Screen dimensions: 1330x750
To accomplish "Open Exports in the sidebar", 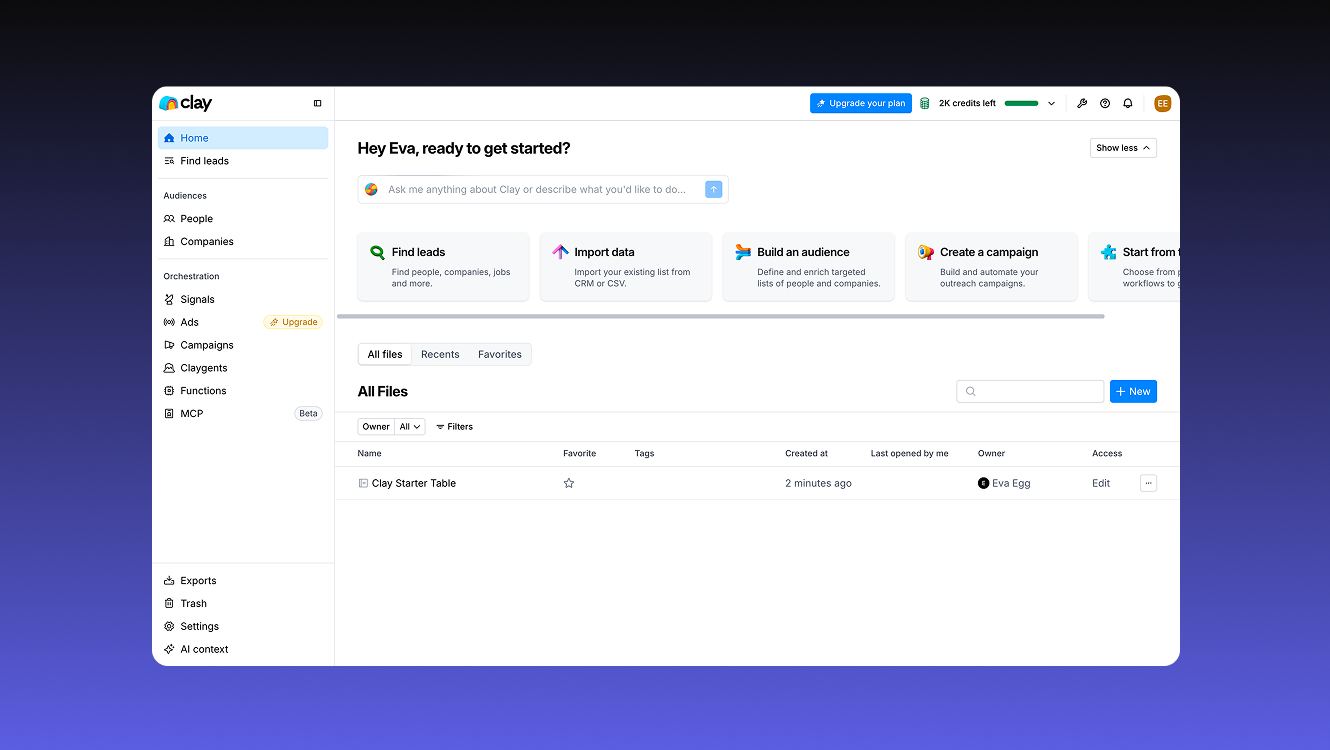I will (x=243, y=581).
